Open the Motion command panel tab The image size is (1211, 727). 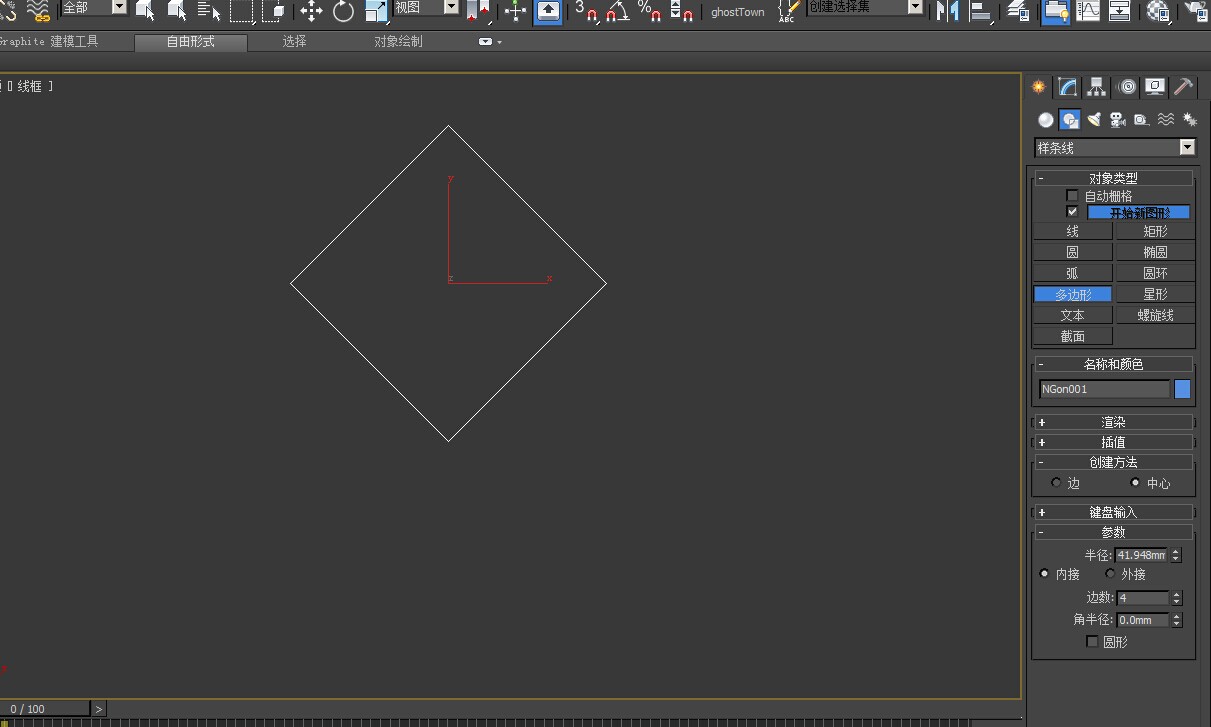(1127, 87)
